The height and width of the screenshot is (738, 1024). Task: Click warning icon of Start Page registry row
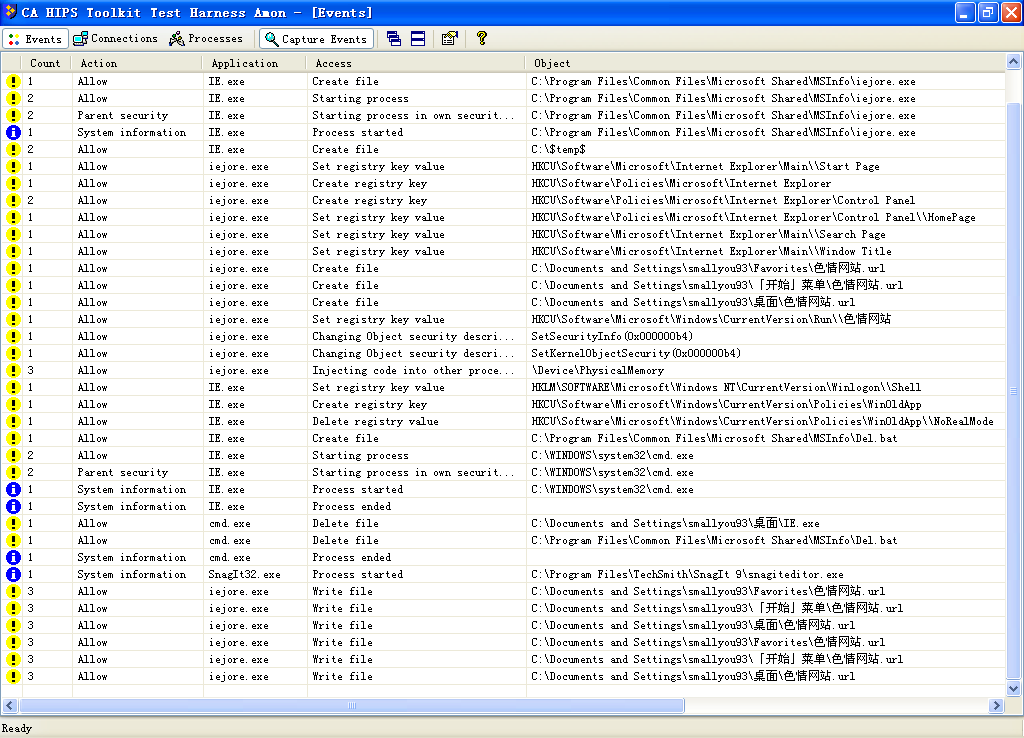click(x=13, y=167)
